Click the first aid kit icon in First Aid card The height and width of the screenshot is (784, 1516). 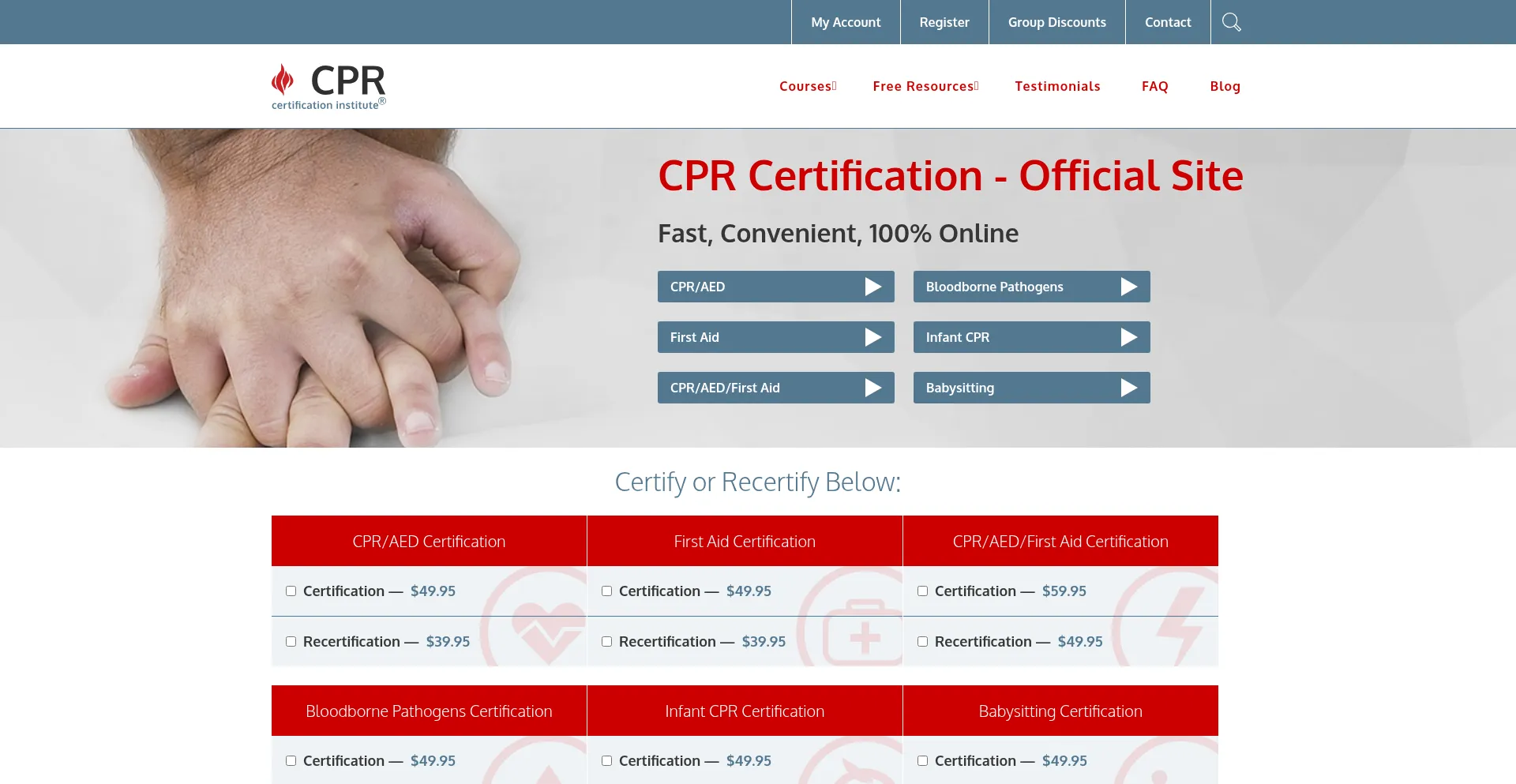coord(863,633)
